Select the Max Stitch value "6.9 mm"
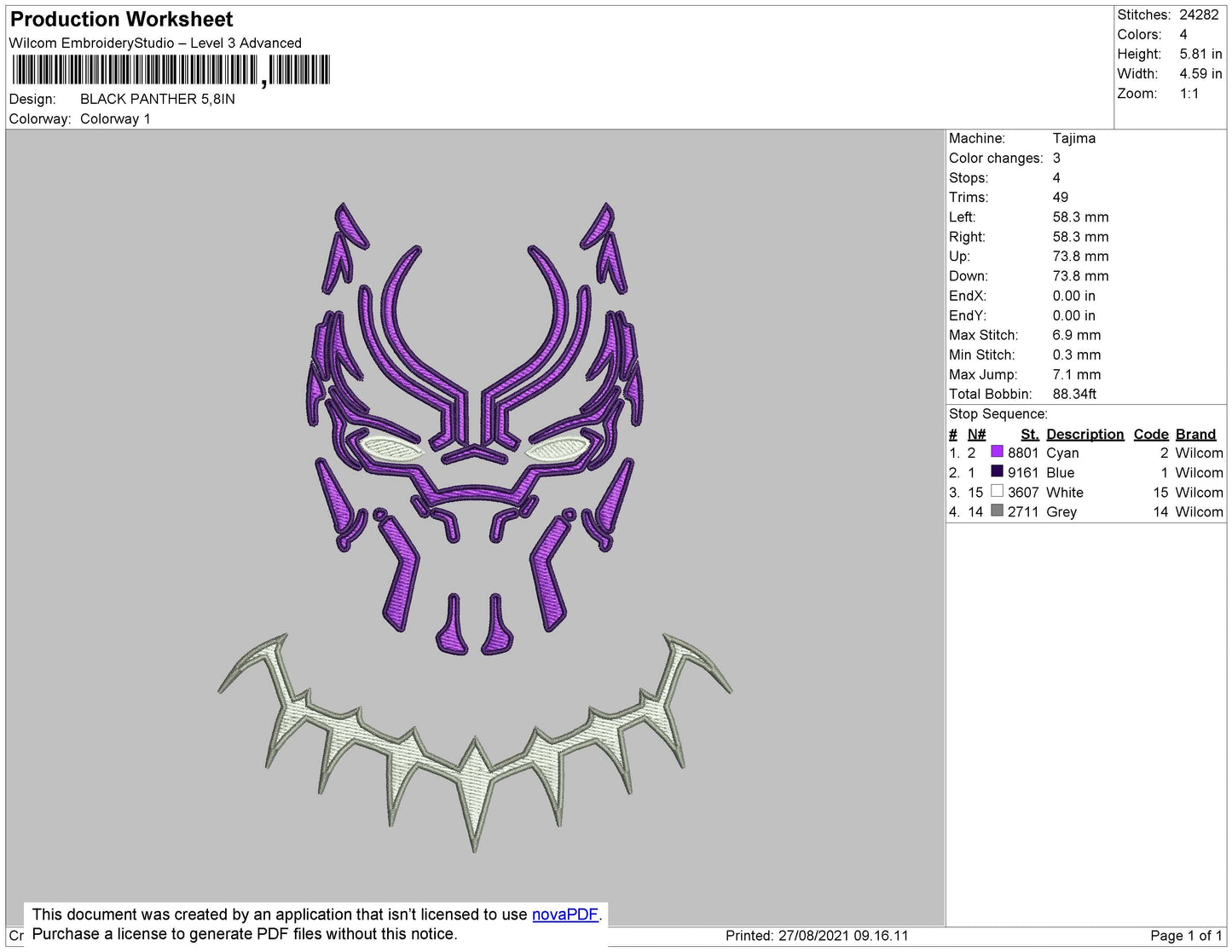The width and height of the screenshot is (1232, 952). (x=1077, y=335)
